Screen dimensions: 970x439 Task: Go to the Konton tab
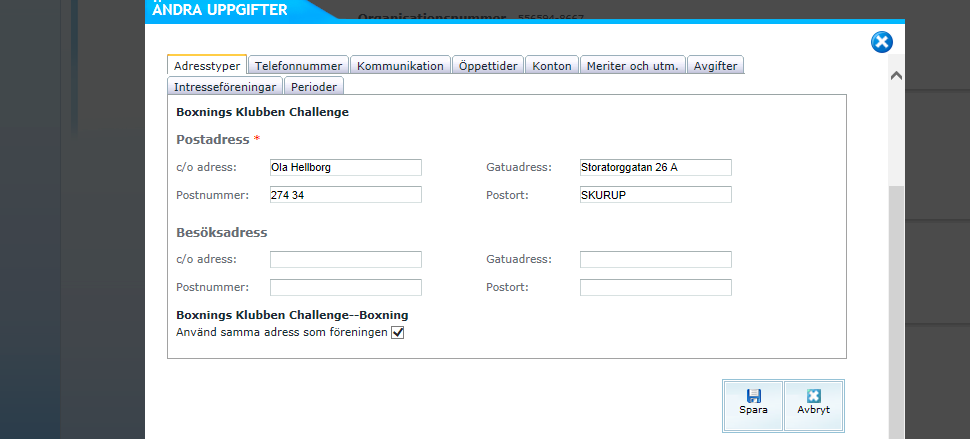click(552, 66)
